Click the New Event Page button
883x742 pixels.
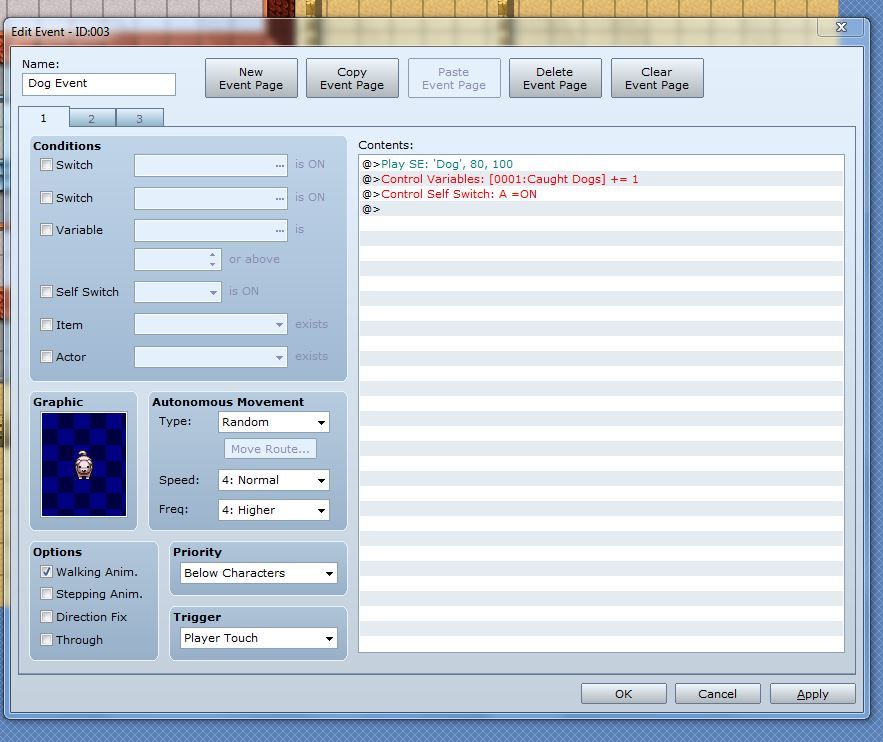(x=251, y=78)
